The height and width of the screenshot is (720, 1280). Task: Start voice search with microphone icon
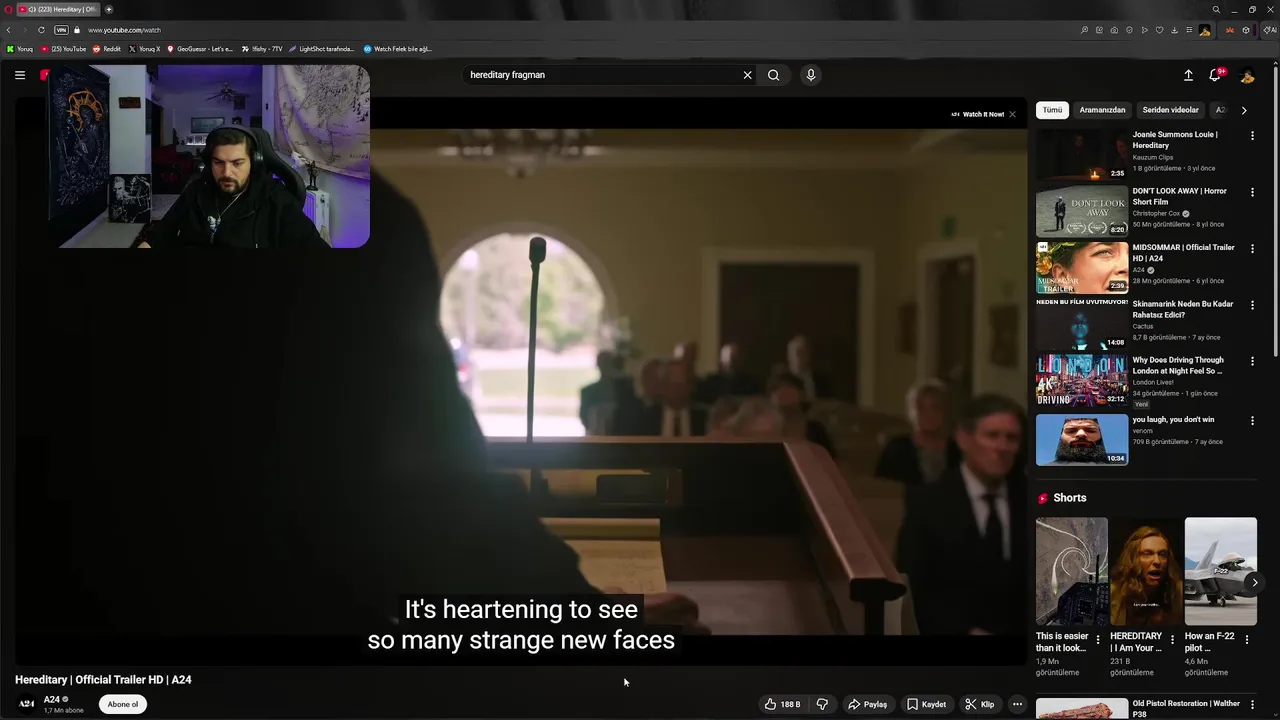tap(811, 75)
